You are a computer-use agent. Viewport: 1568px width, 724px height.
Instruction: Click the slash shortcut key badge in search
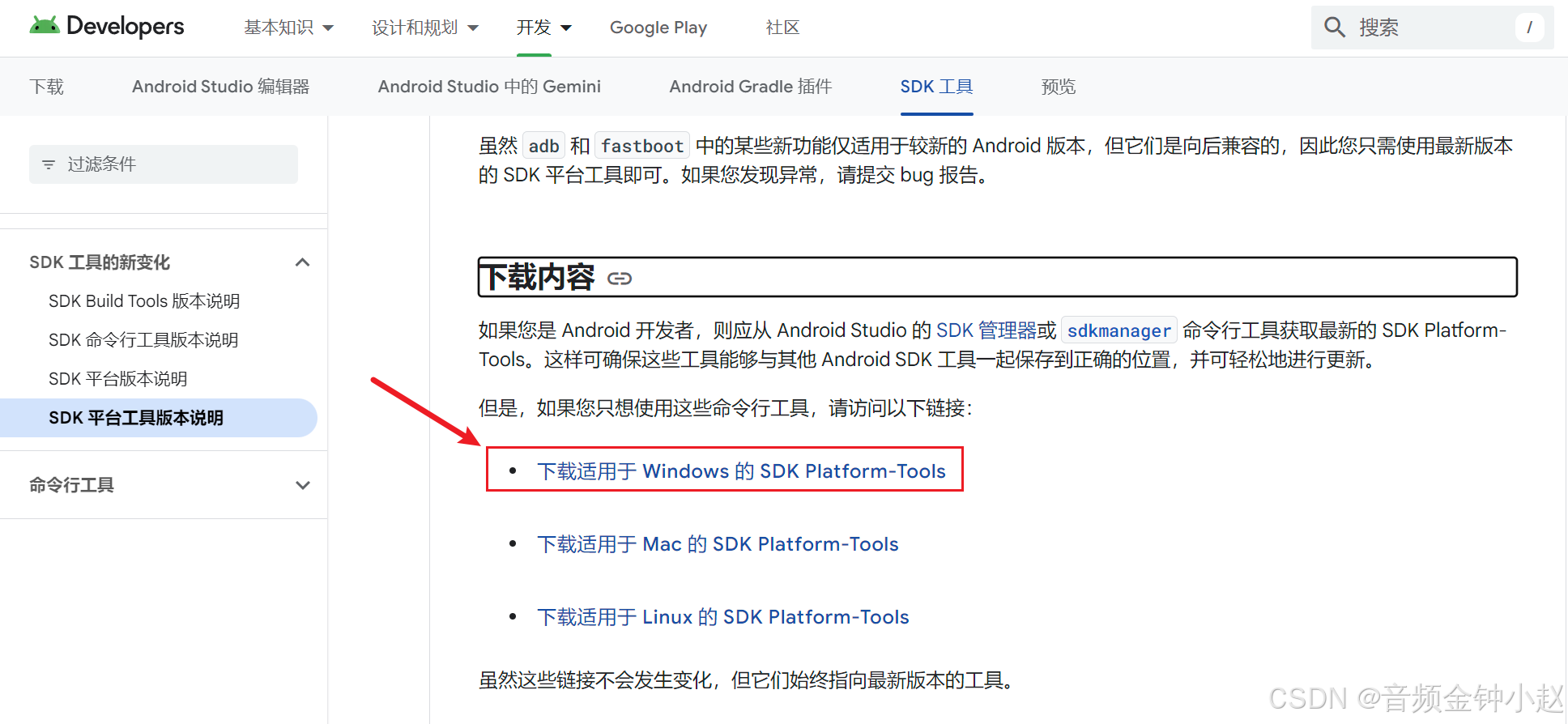pyautogui.click(x=1529, y=28)
